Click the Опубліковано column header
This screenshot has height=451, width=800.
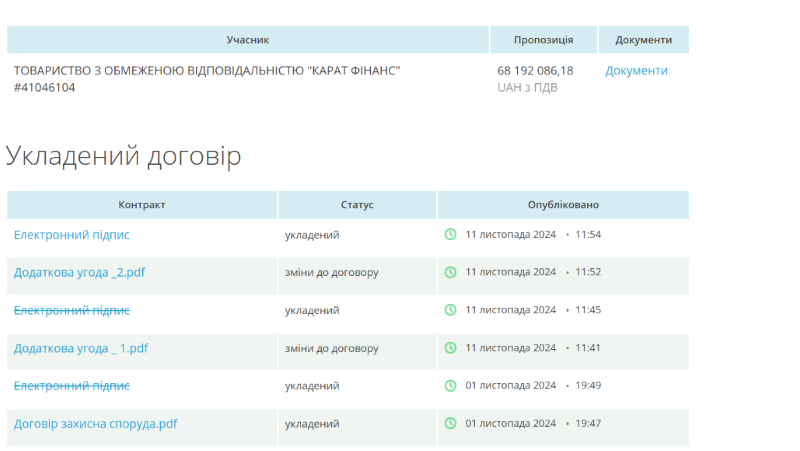(x=563, y=205)
